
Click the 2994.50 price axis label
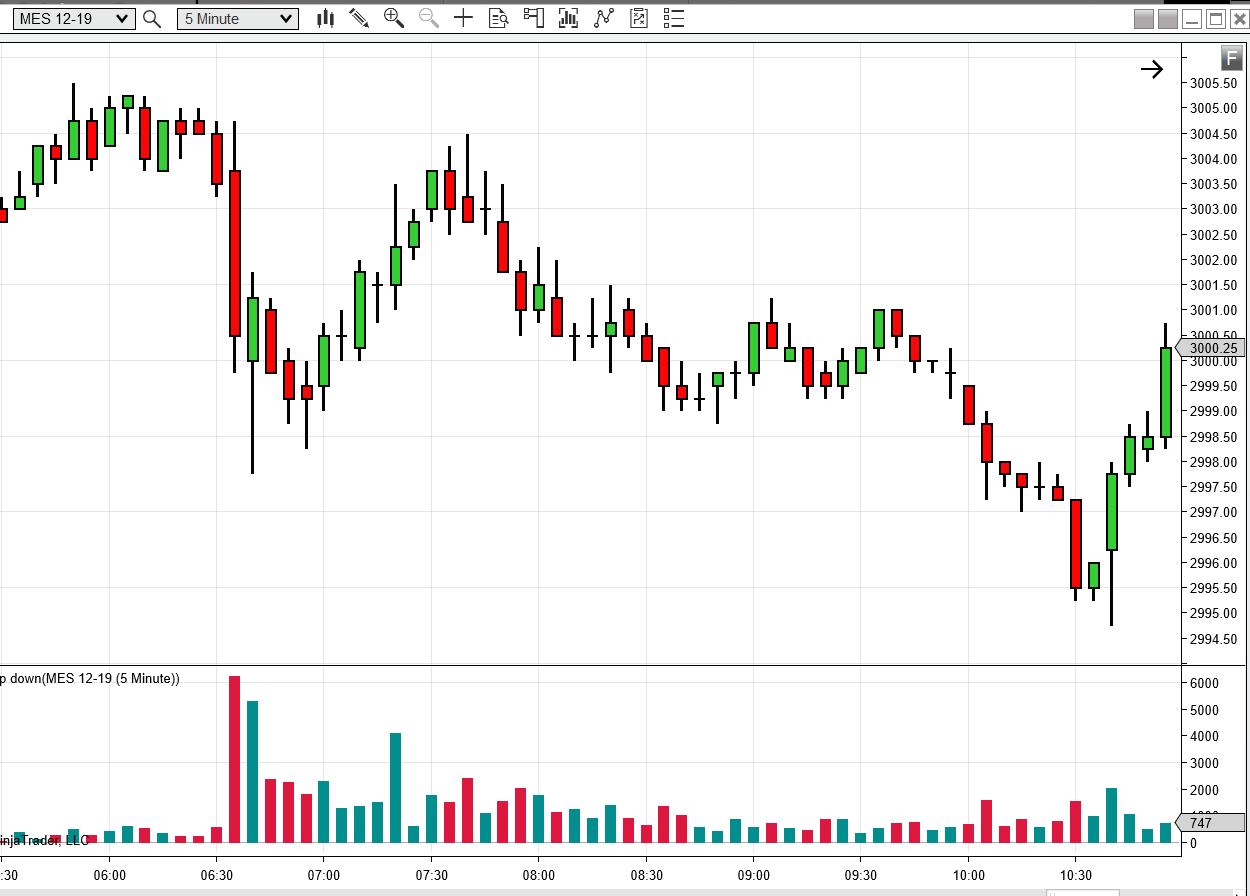pos(1212,639)
